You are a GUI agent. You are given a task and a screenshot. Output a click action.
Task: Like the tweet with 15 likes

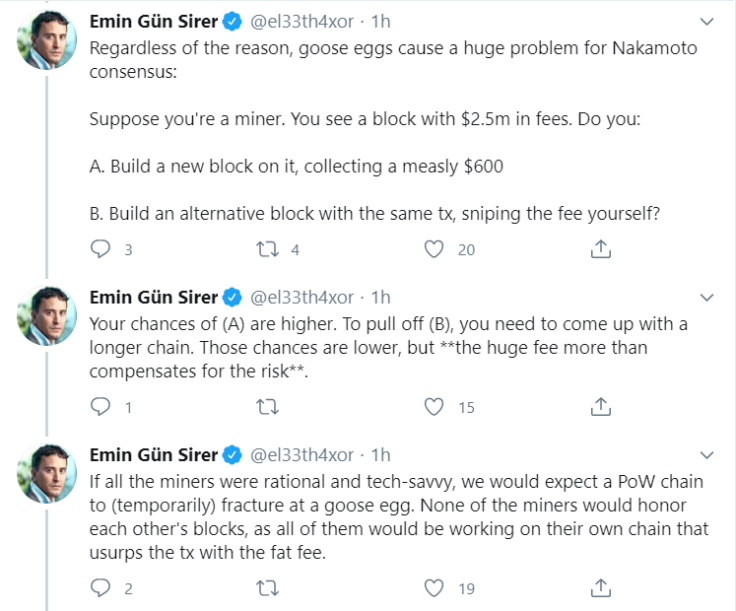[434, 407]
